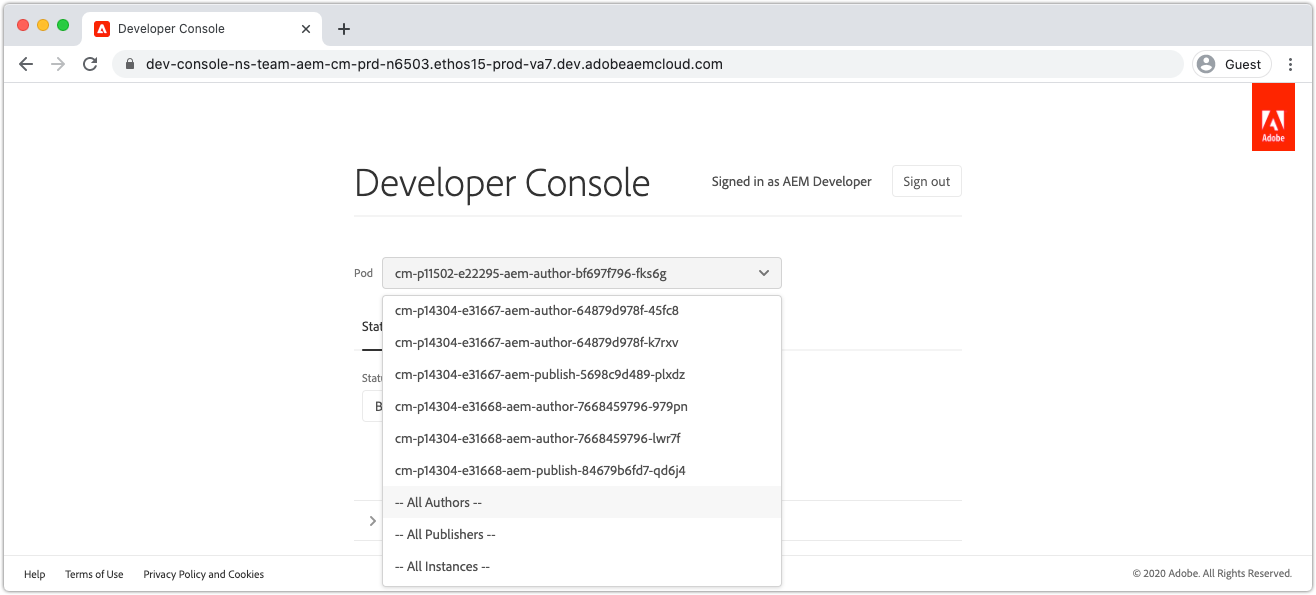Expand the collapsed section chevron
This screenshot has width=1316, height=595.
click(x=373, y=520)
